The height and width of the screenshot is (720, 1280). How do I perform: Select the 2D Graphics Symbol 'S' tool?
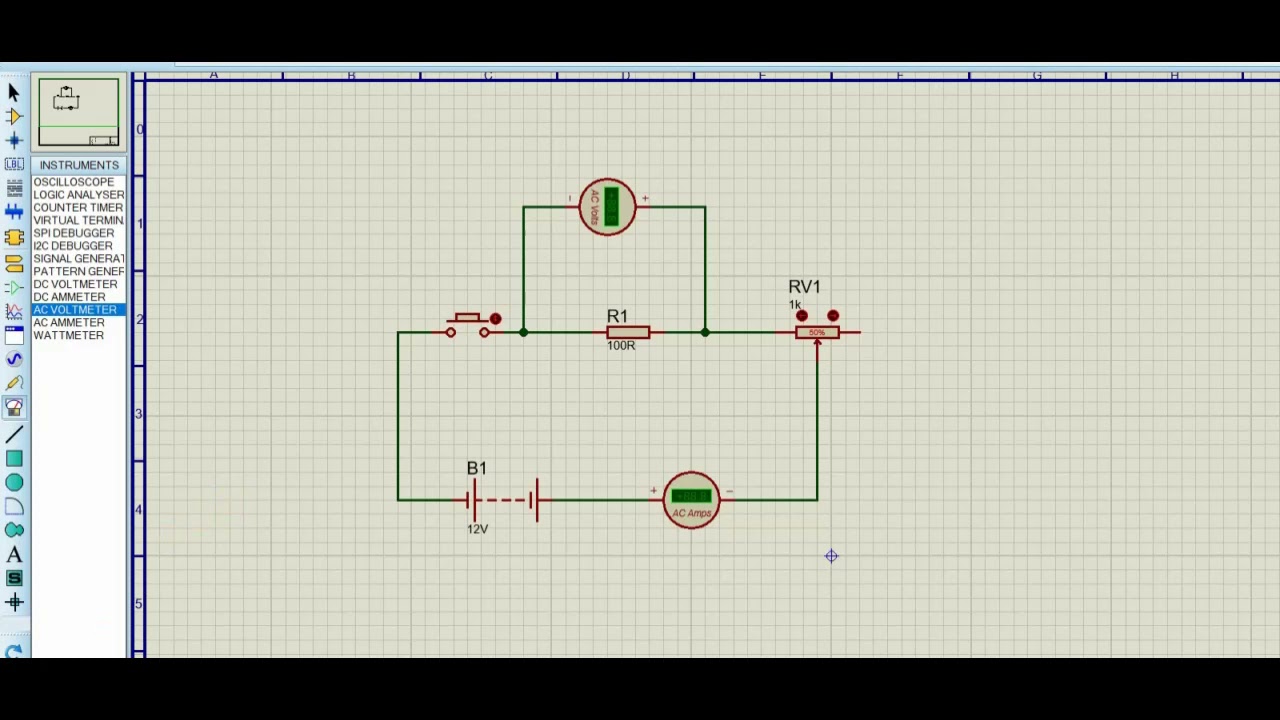point(14,579)
